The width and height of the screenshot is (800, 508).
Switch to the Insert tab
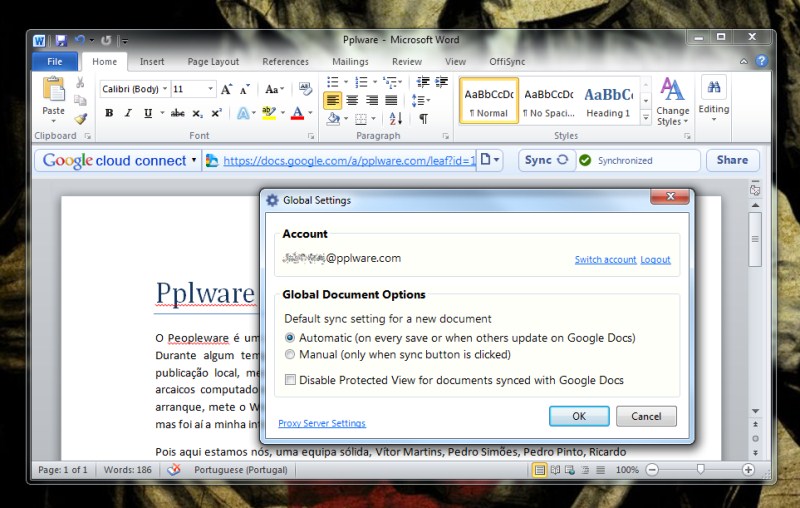(x=152, y=62)
